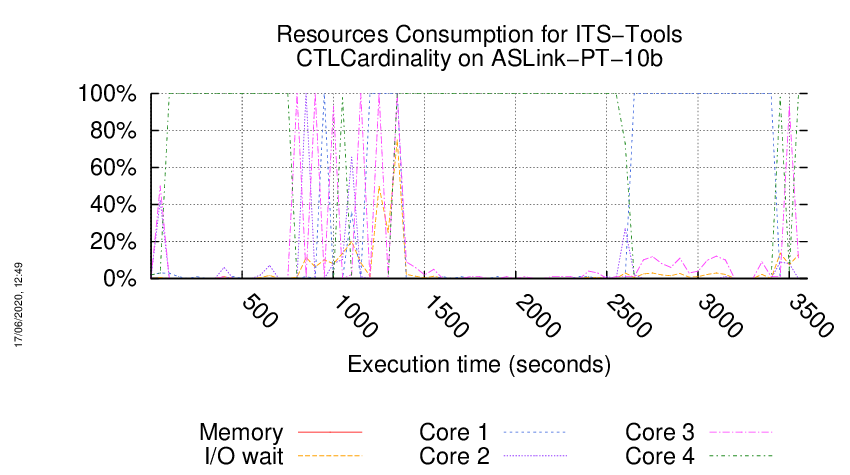This screenshot has height=475, width=850.
Task: Click the 'Memory' legend label
Action: (241, 432)
